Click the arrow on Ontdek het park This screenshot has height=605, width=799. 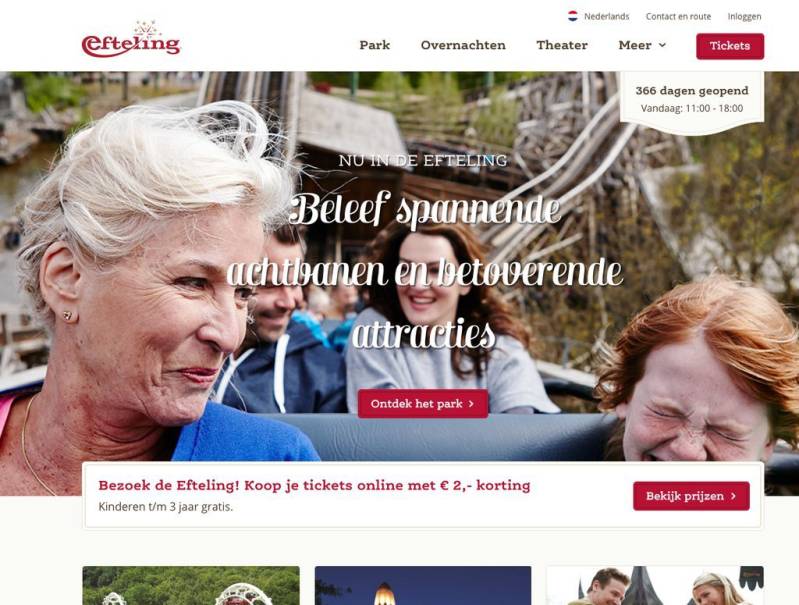tap(471, 404)
